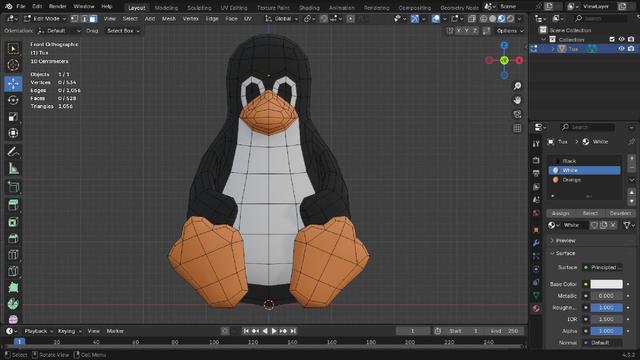
Task: Open the Render menu
Action: pos(58,7)
